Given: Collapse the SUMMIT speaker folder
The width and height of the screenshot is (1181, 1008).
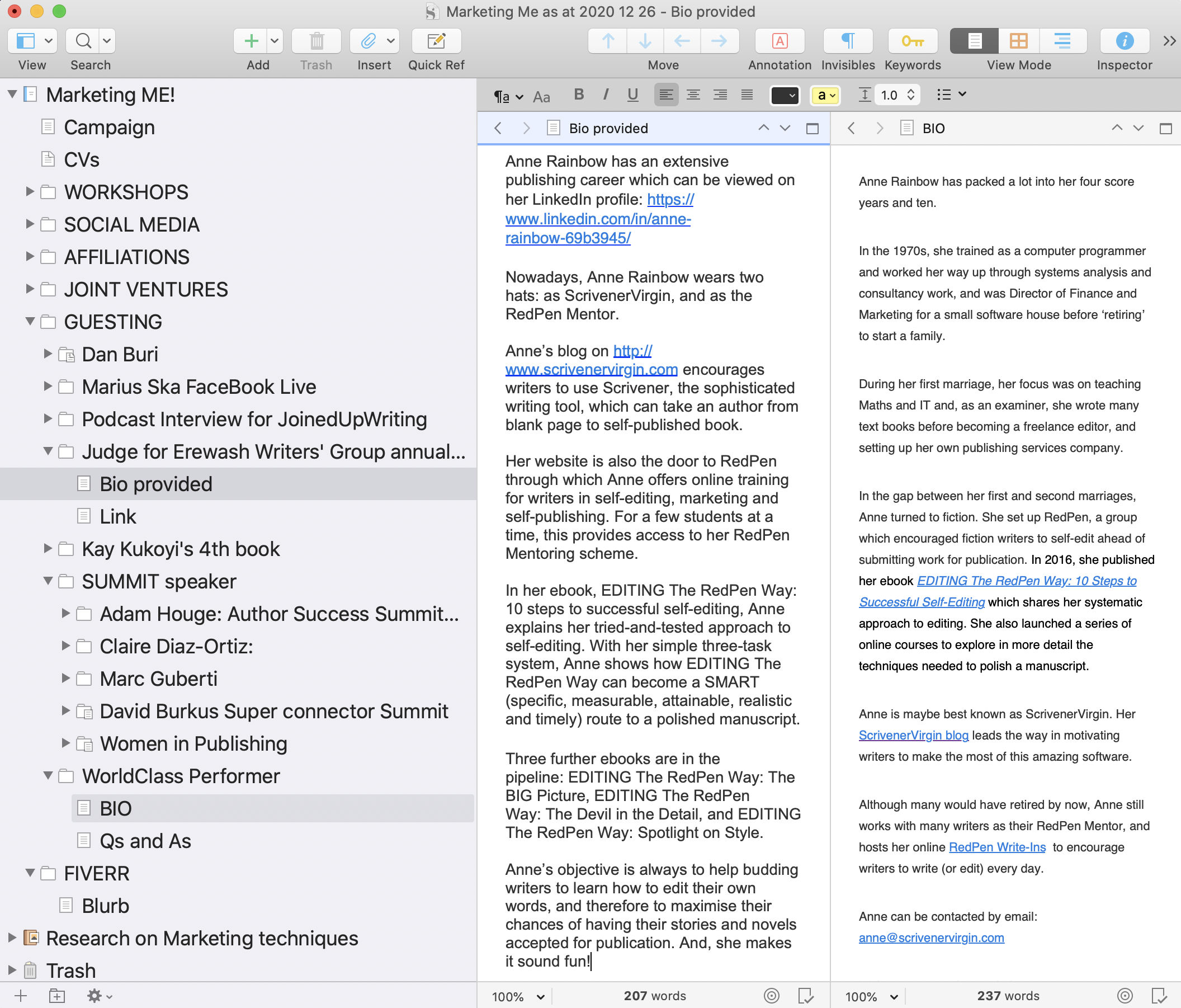Looking at the screenshot, I should click(49, 581).
